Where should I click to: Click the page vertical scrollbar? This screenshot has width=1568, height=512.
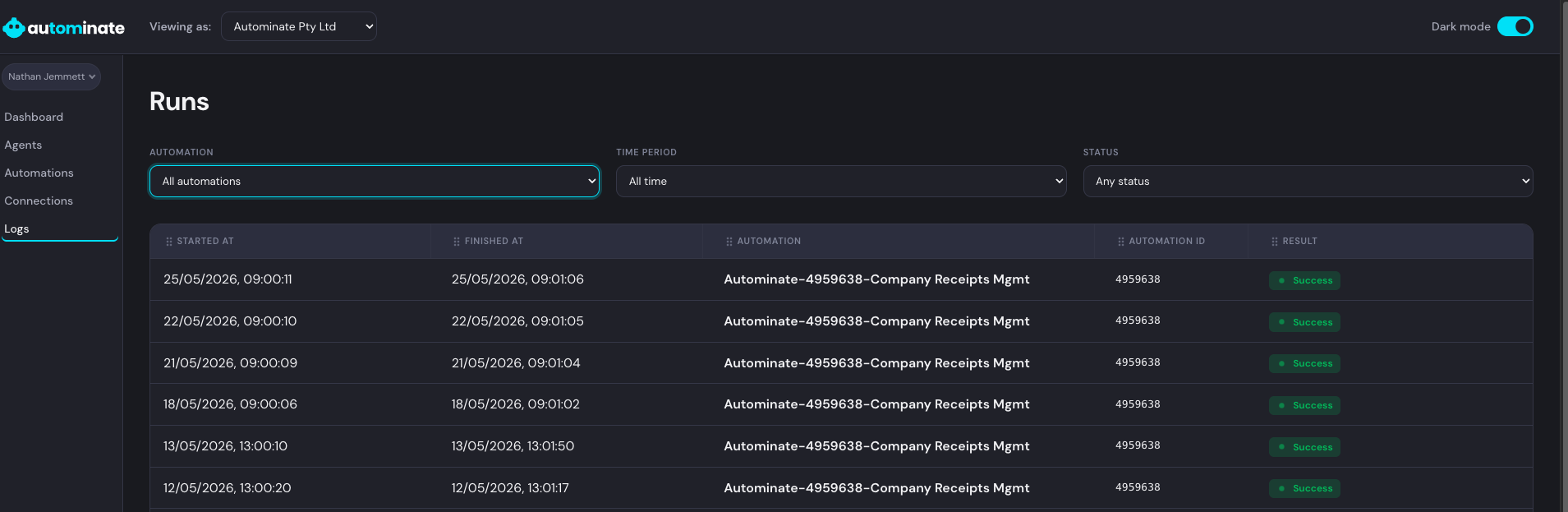pos(1564,256)
